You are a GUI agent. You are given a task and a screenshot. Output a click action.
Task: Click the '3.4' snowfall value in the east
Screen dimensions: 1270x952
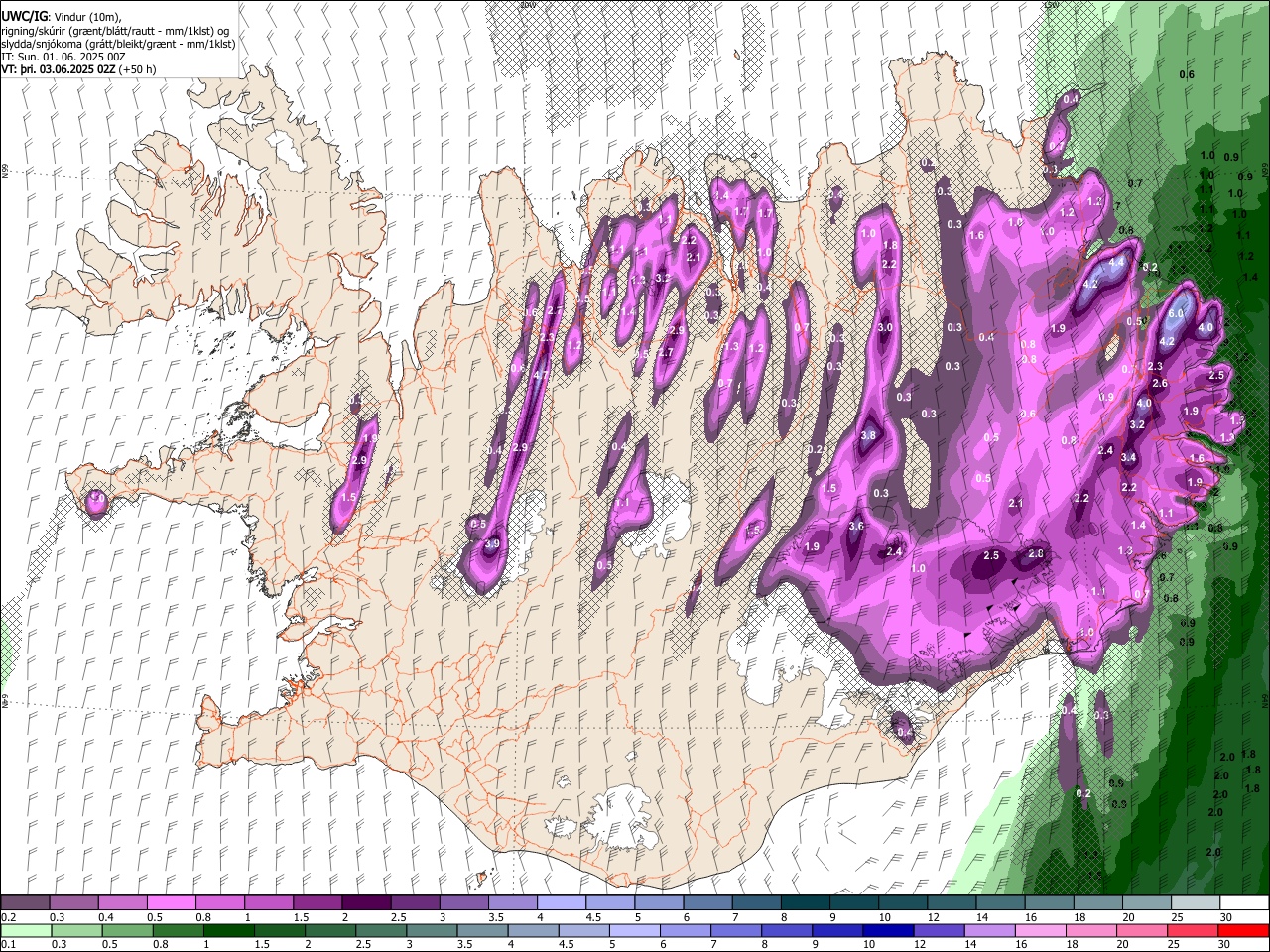pos(1128,457)
